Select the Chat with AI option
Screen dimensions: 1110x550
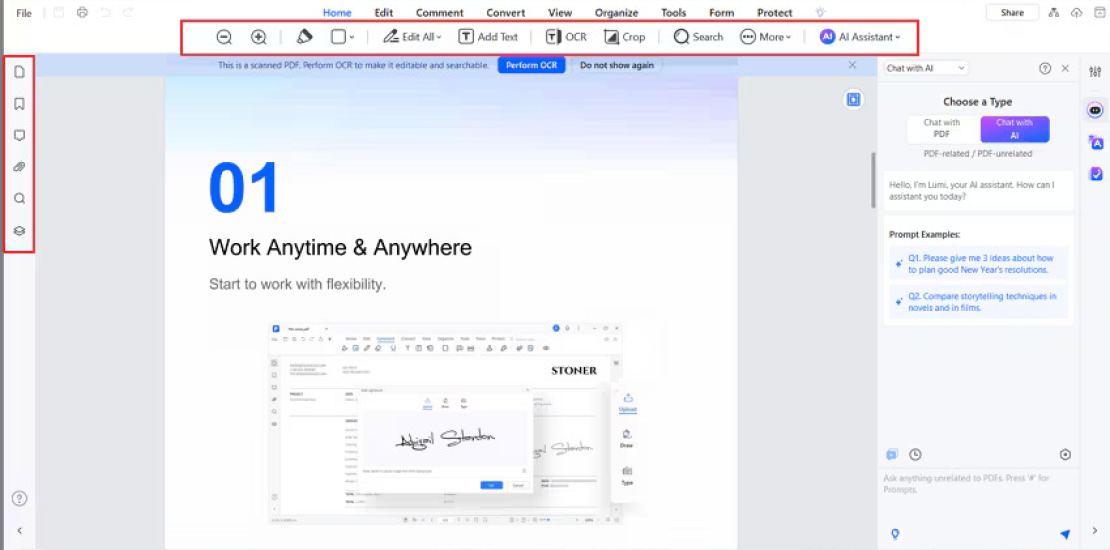coord(1014,128)
